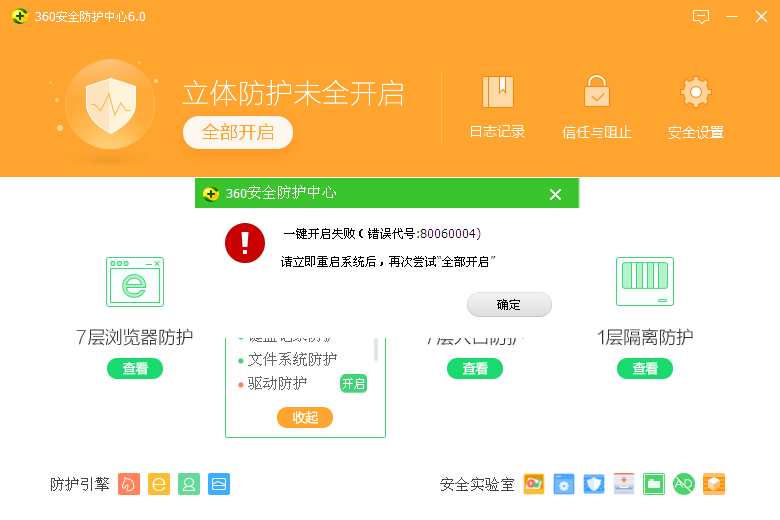Screen dimensions: 780x520
Task: Click 查看 under the entry protection card
Action: pyautogui.click(x=475, y=369)
